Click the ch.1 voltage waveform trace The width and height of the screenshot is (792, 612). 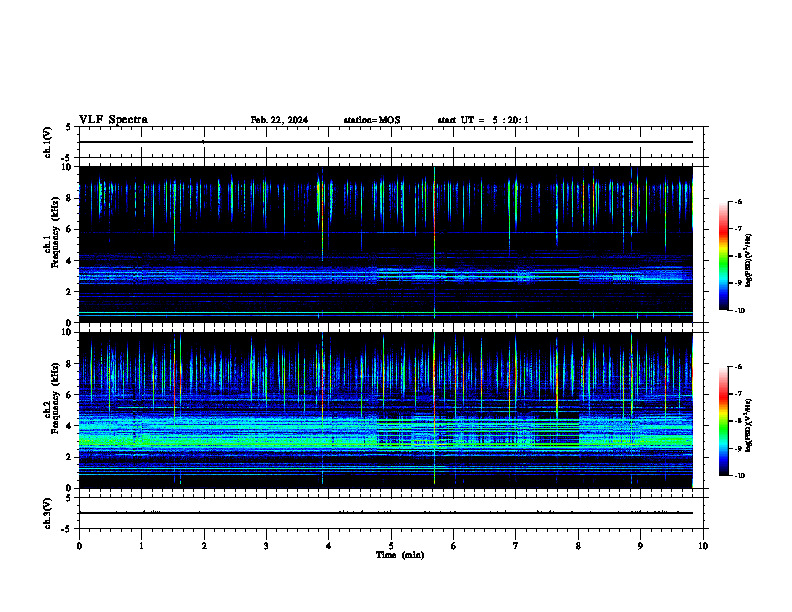point(386,142)
